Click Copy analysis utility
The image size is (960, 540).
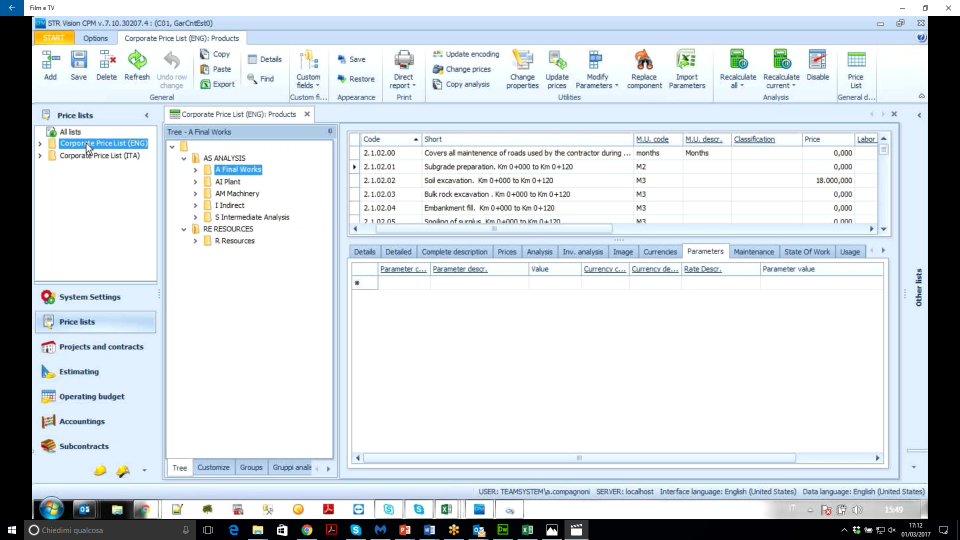[461, 84]
